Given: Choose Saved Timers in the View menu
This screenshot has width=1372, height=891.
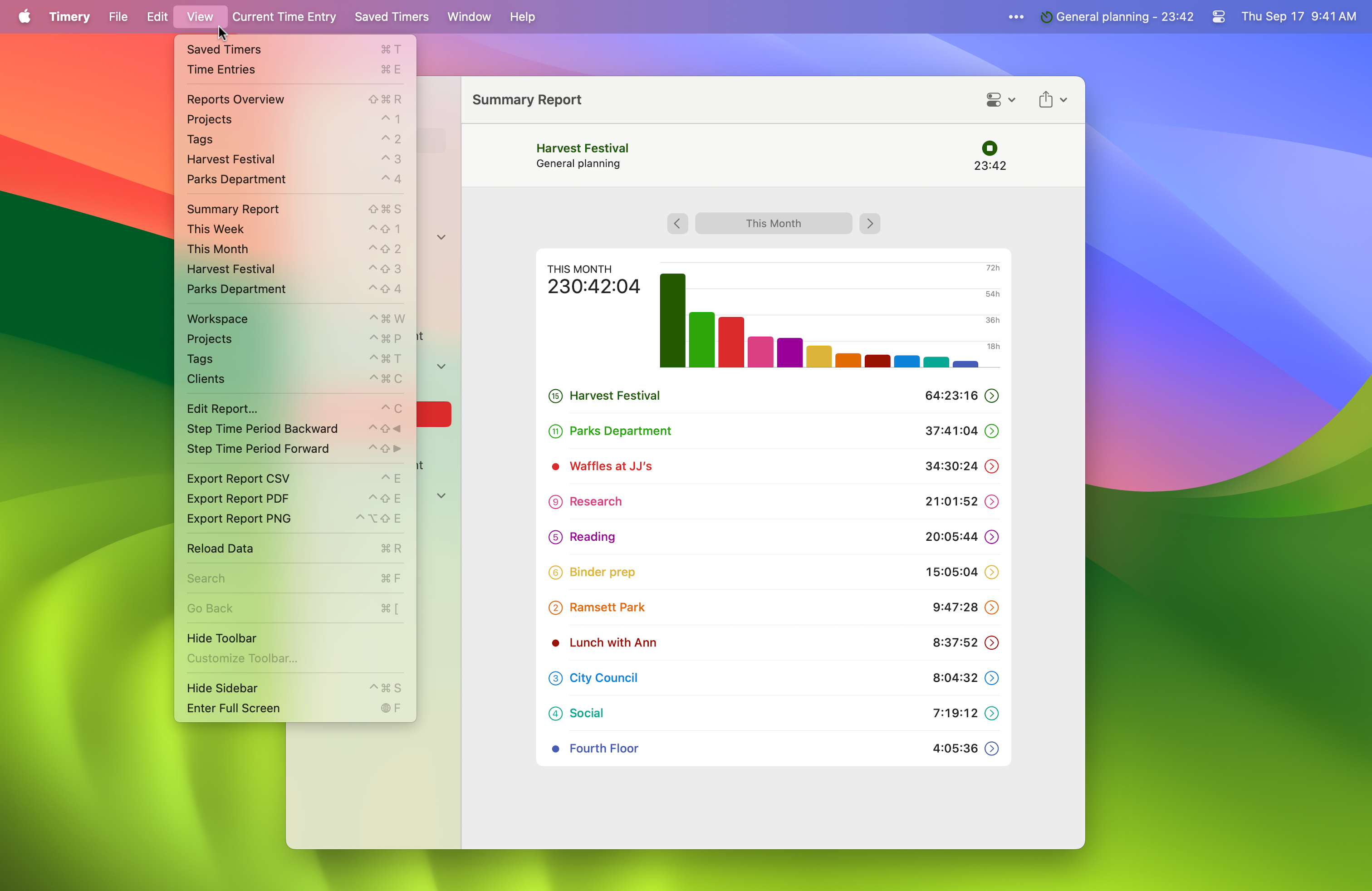Looking at the screenshot, I should (294, 49).
